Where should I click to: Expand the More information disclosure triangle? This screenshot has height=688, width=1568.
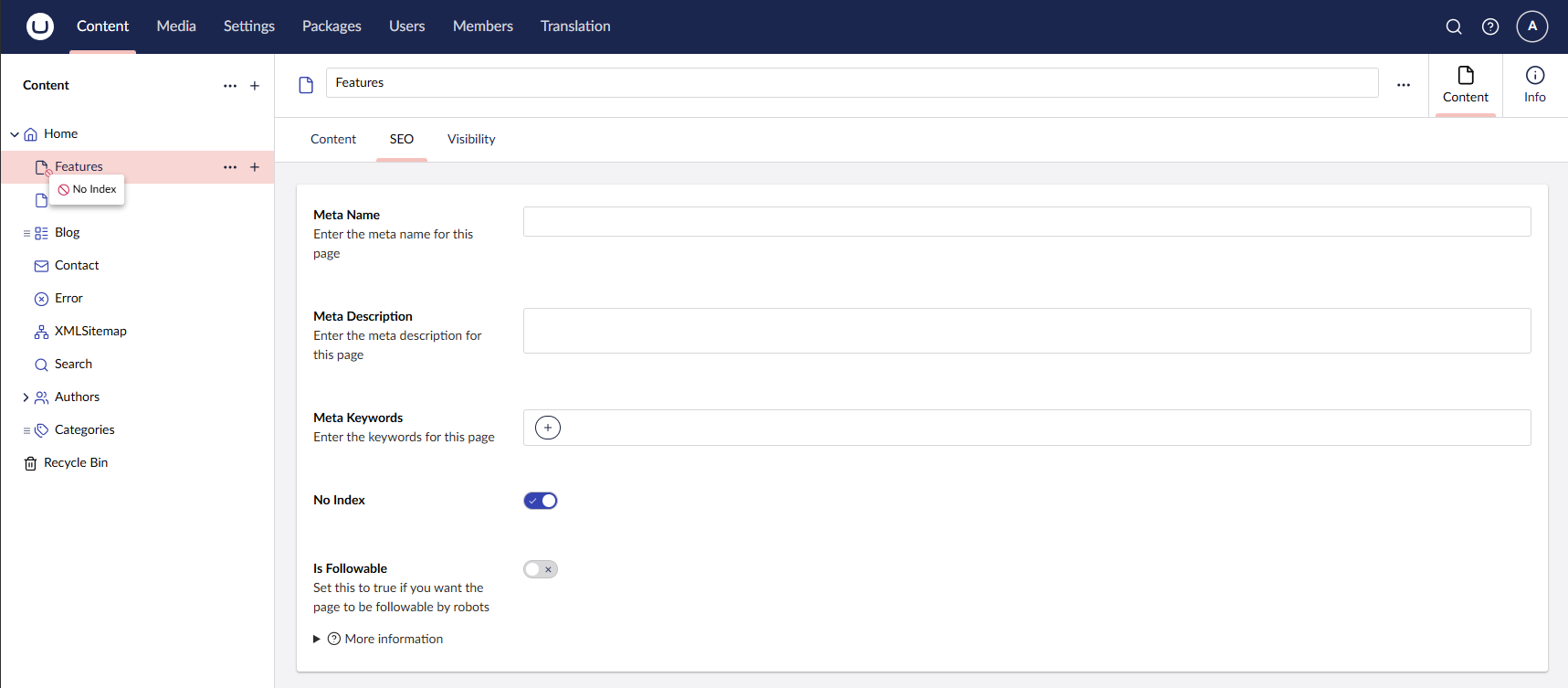pyautogui.click(x=317, y=639)
